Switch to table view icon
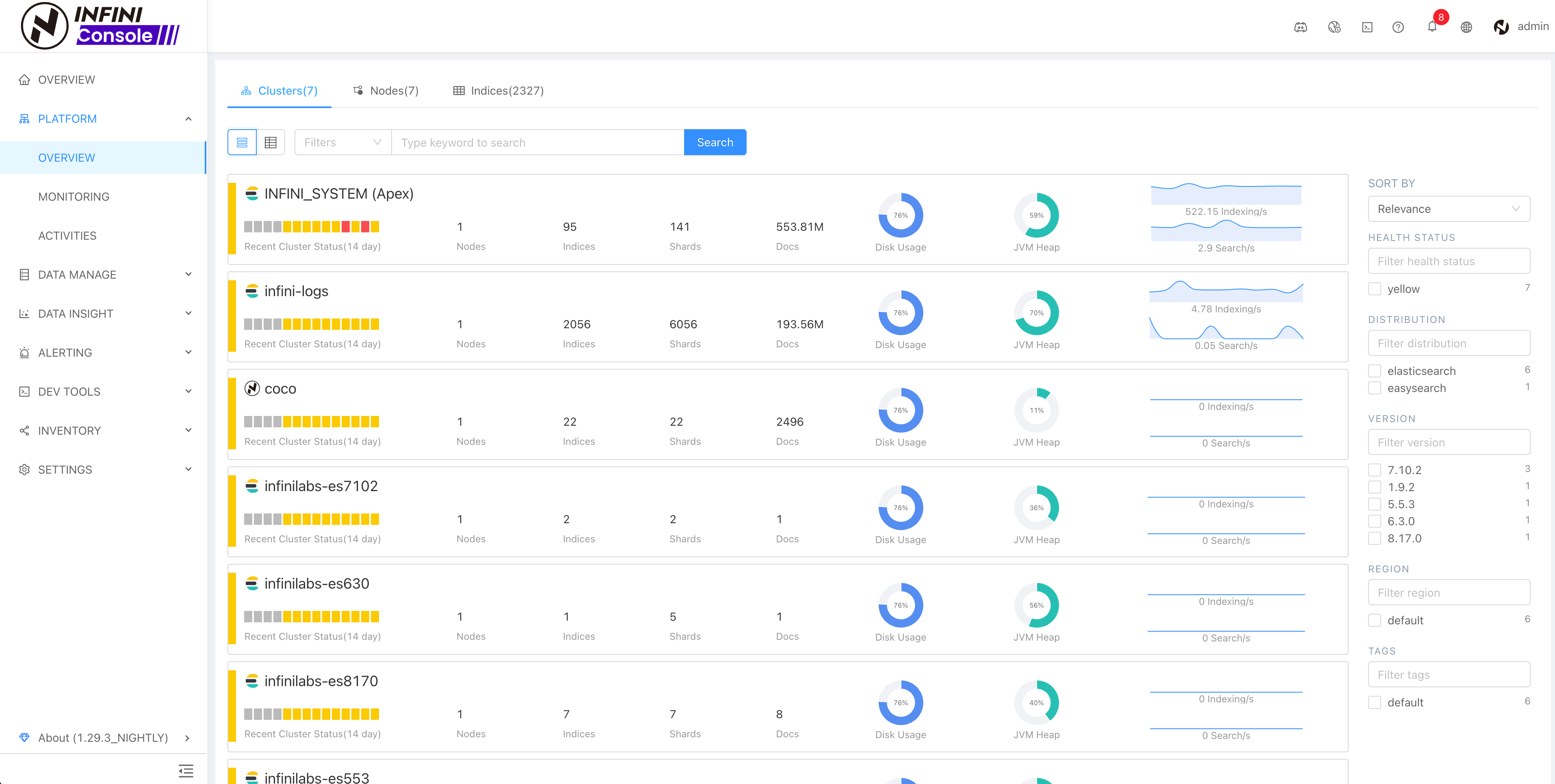 [271, 143]
